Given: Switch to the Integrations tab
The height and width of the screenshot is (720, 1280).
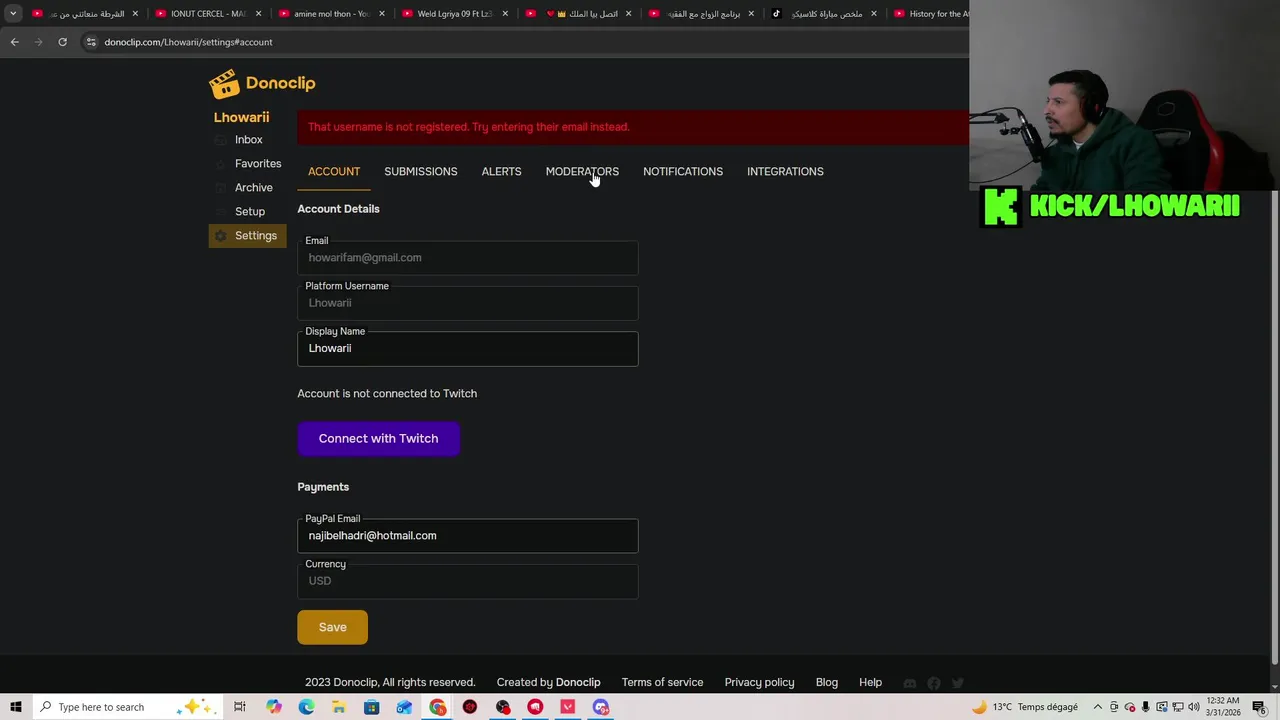Looking at the screenshot, I should point(785,172).
